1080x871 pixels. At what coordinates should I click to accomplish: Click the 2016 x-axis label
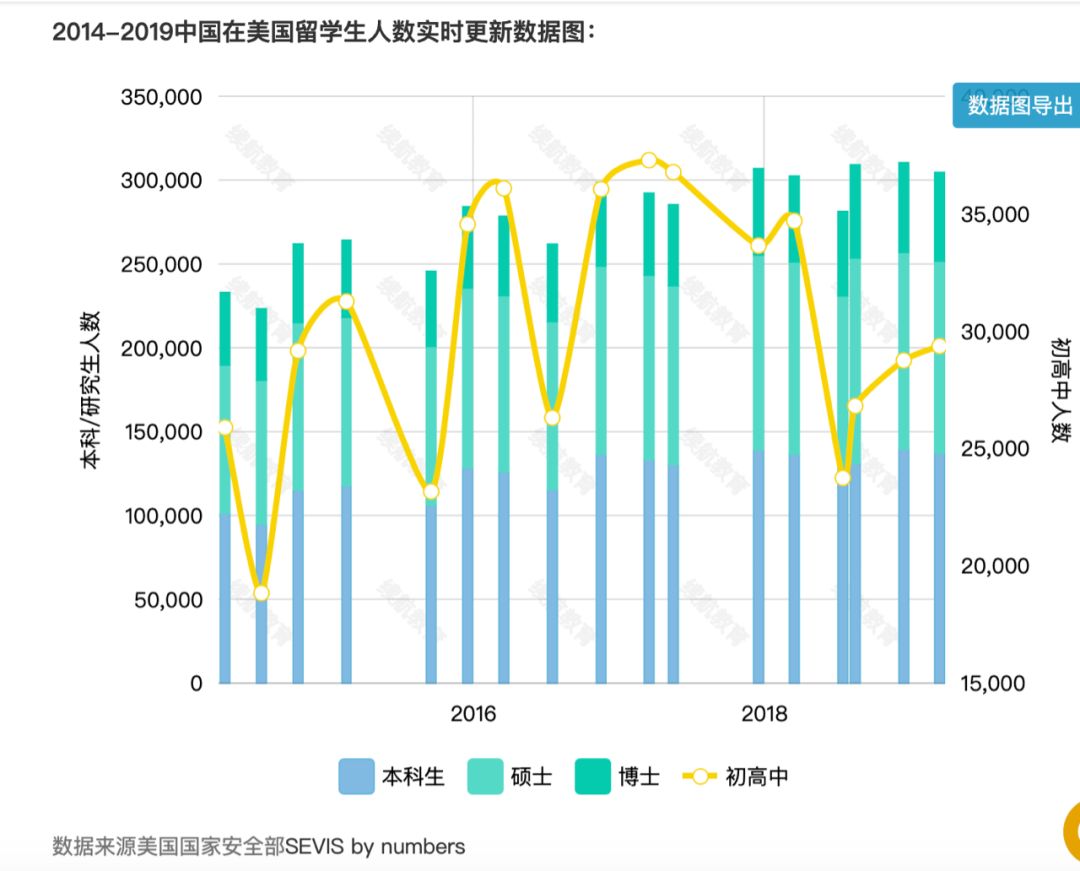tap(473, 714)
